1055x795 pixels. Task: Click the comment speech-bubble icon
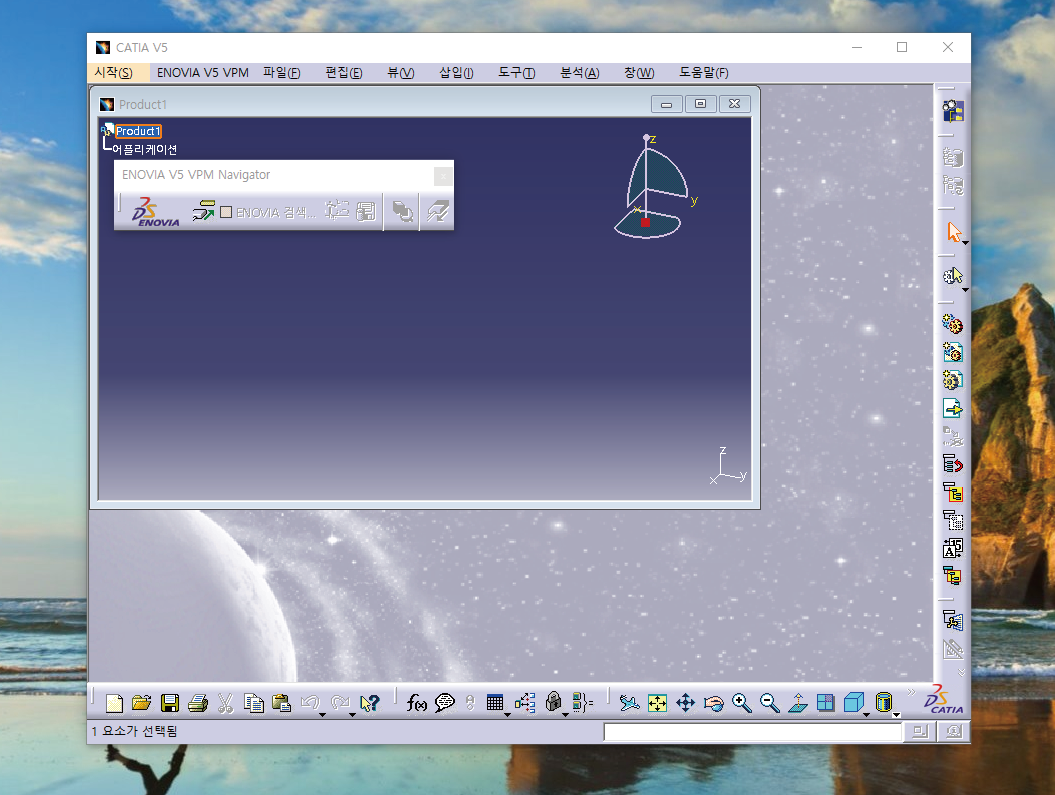pos(445,704)
